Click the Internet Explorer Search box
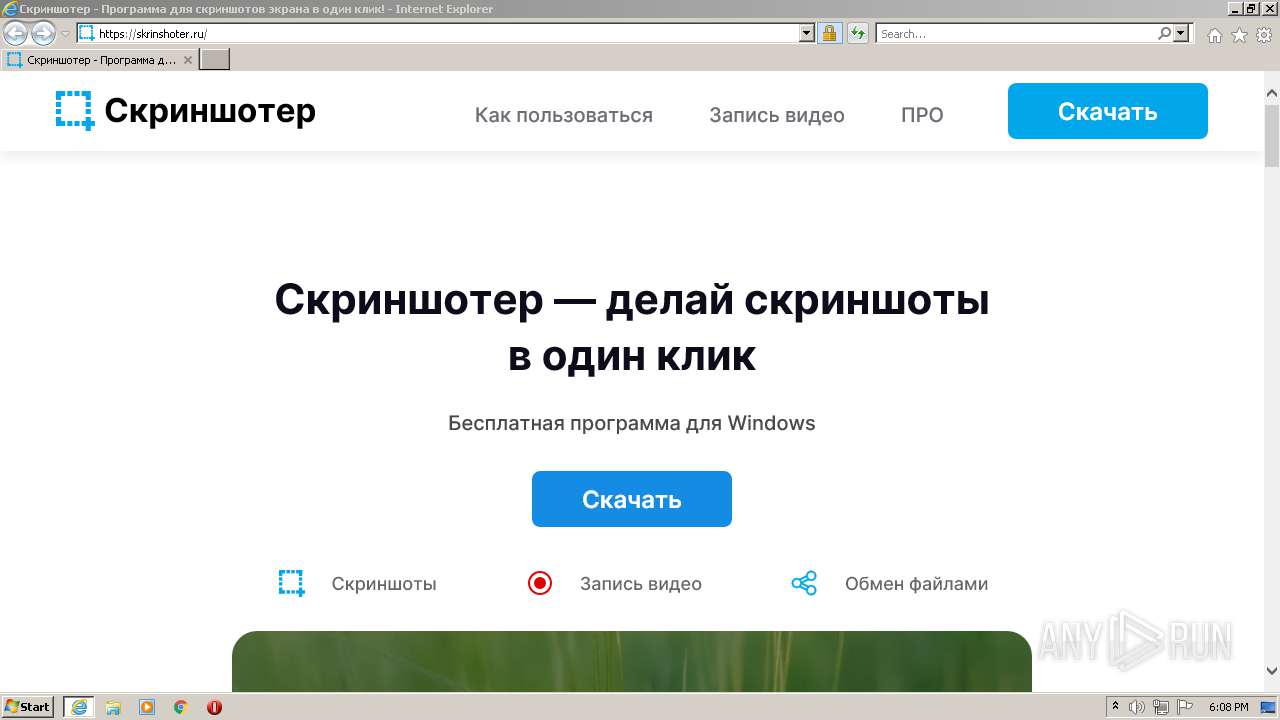Viewport: 1280px width, 720px height. coord(1017,33)
